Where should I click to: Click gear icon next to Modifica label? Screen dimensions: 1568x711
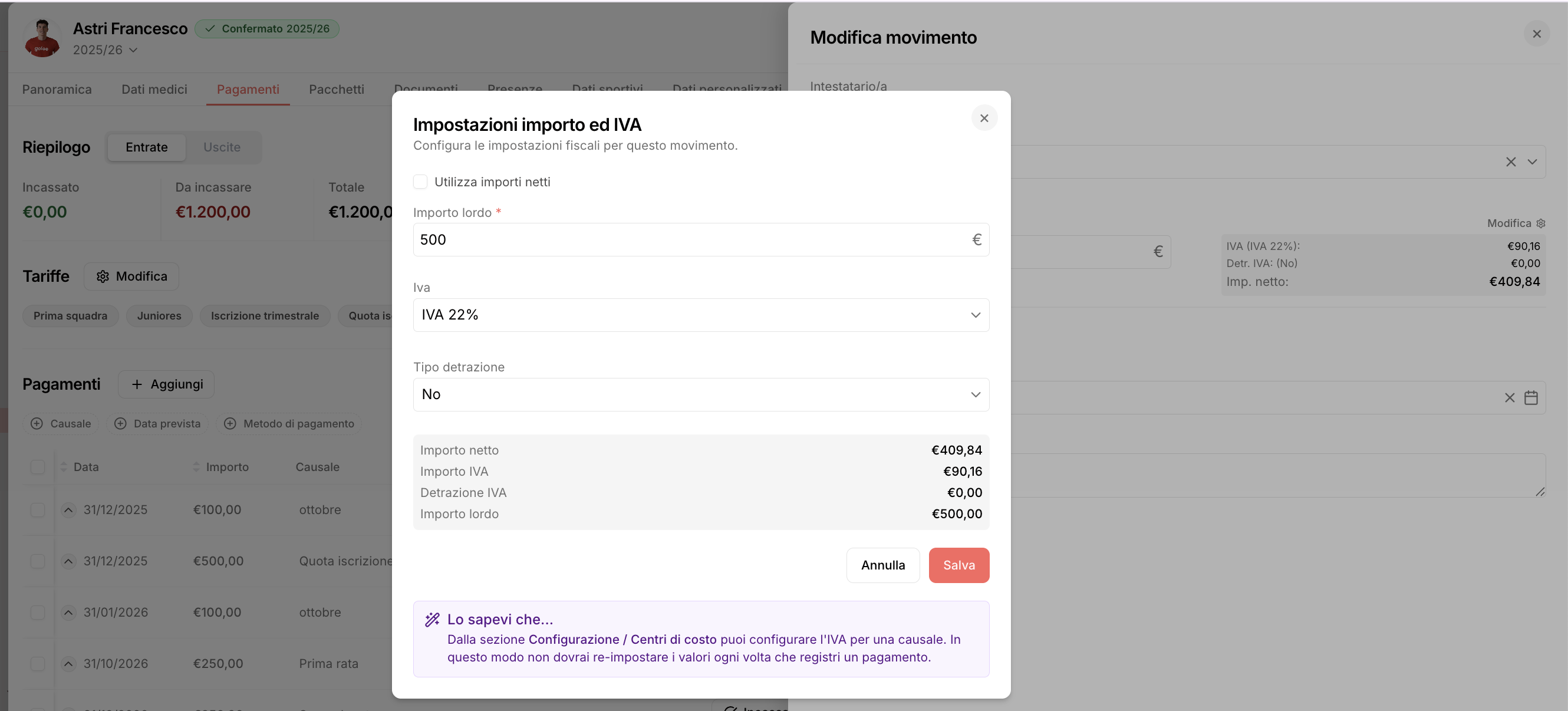(x=1541, y=223)
